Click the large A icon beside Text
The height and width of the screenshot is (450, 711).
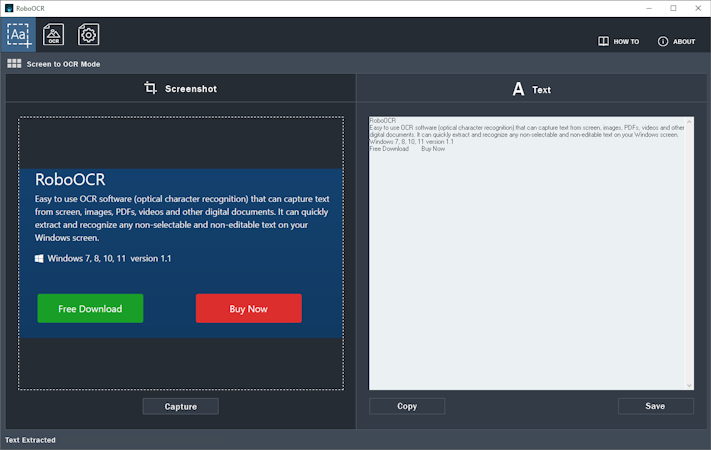click(518, 89)
